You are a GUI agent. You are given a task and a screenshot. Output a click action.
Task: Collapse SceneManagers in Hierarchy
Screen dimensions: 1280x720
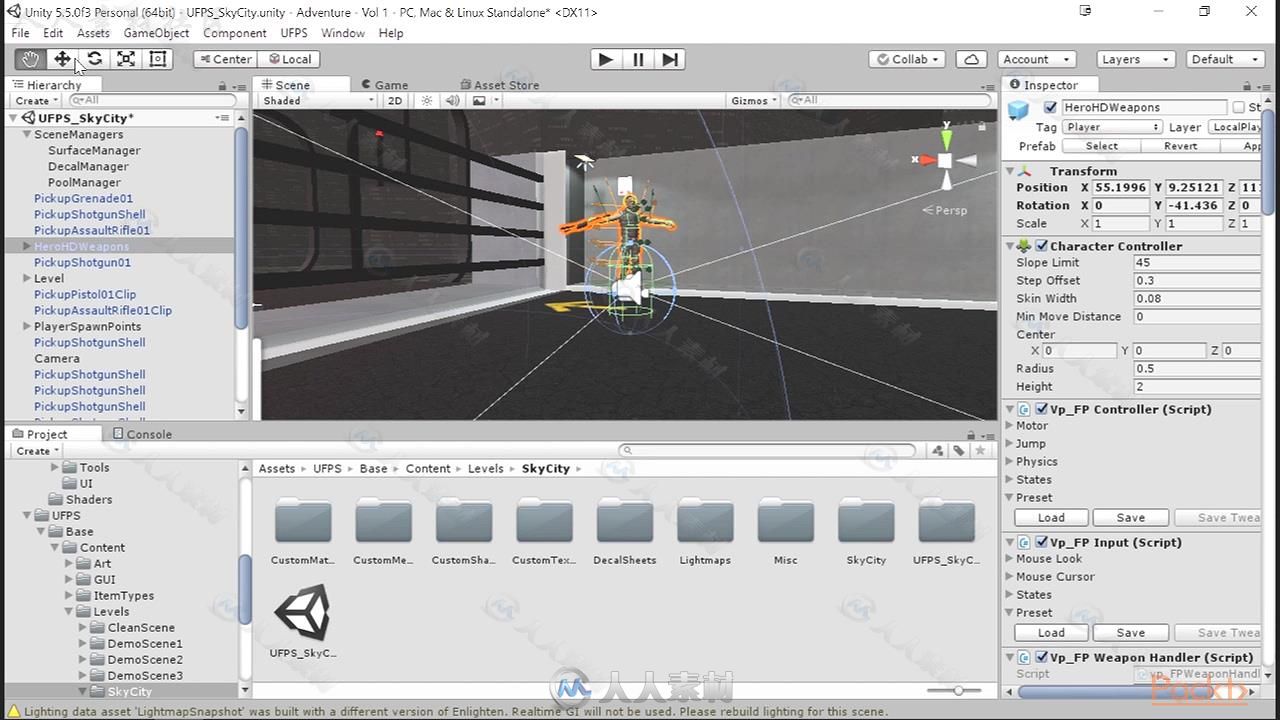pyautogui.click(x=27, y=134)
